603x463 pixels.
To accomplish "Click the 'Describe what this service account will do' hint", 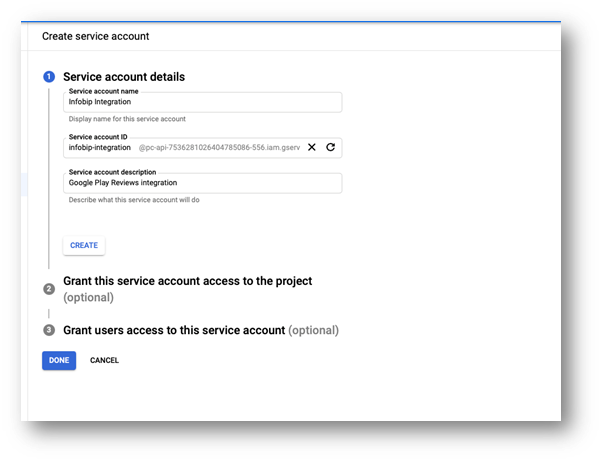I will (133, 200).
